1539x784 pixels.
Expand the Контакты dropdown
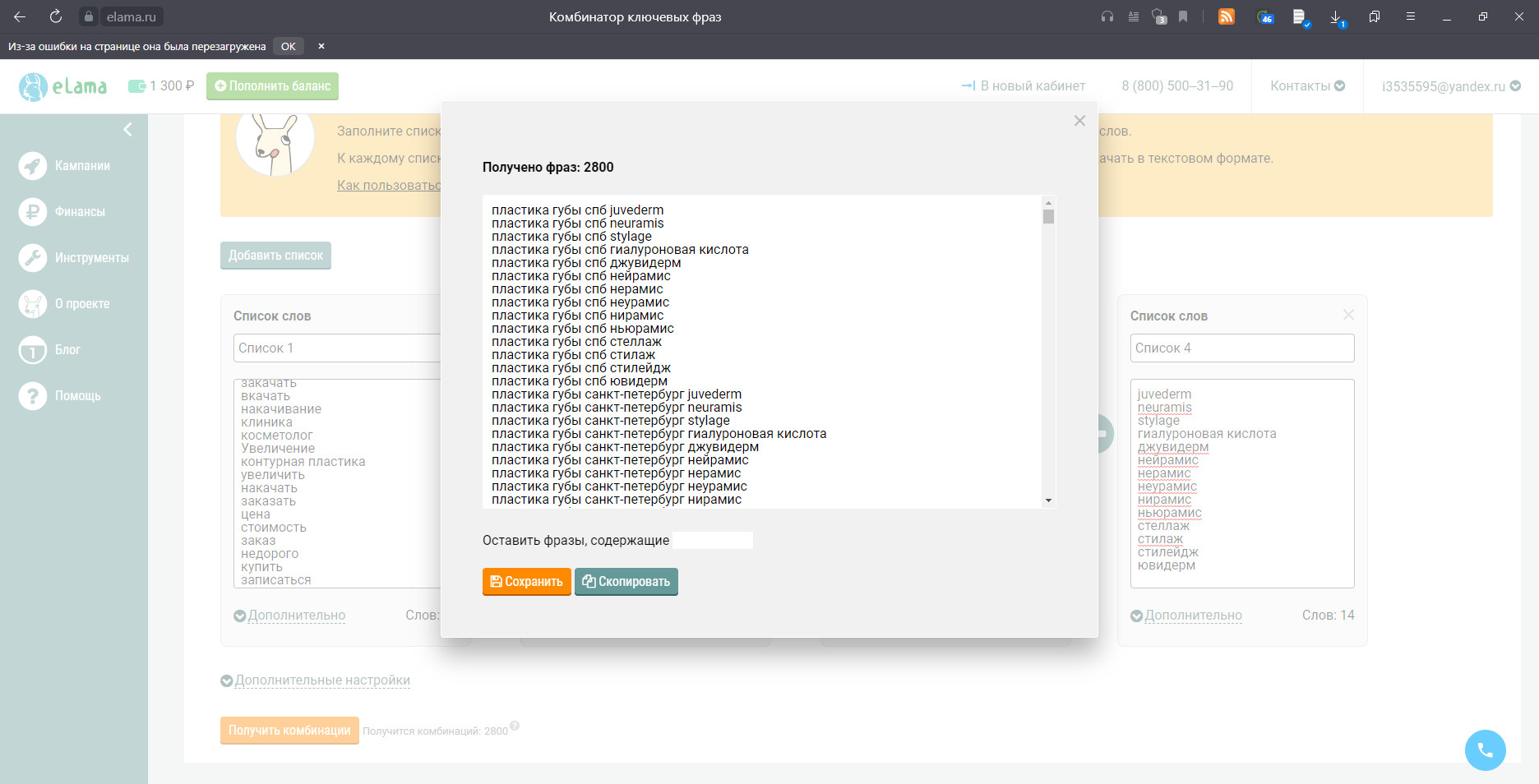point(1307,86)
